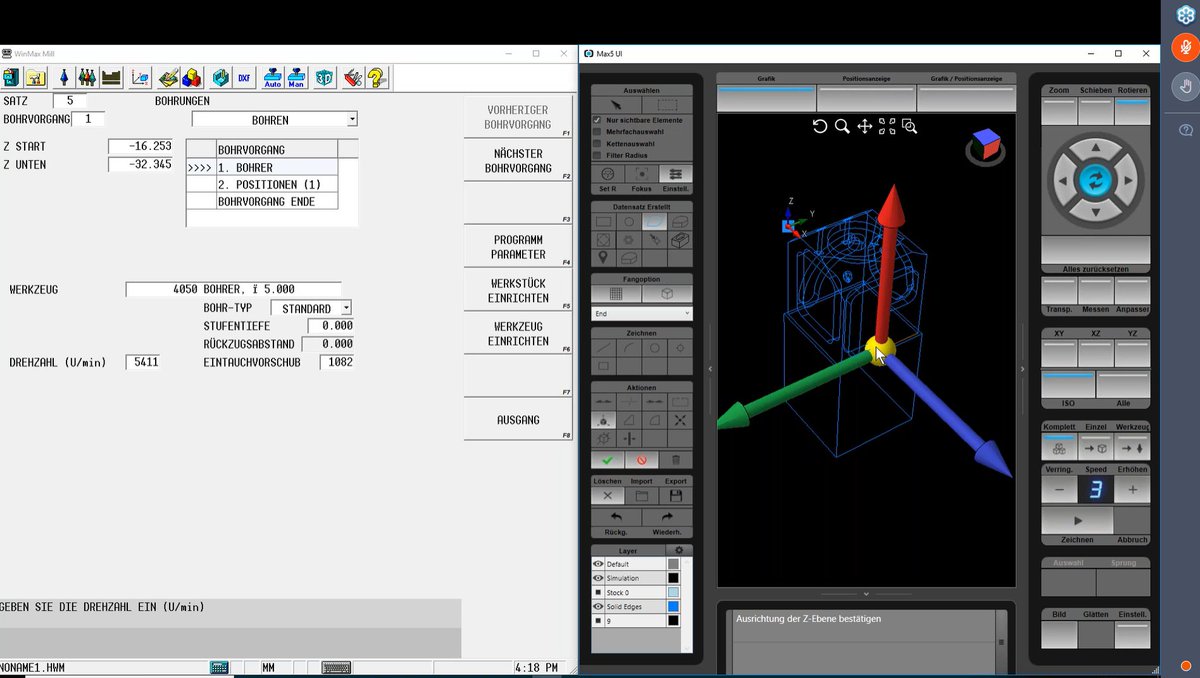This screenshot has width=1200, height=678.
Task: Toggle the Nur sichtbare Elemente checkbox
Action: pyautogui.click(x=597, y=120)
